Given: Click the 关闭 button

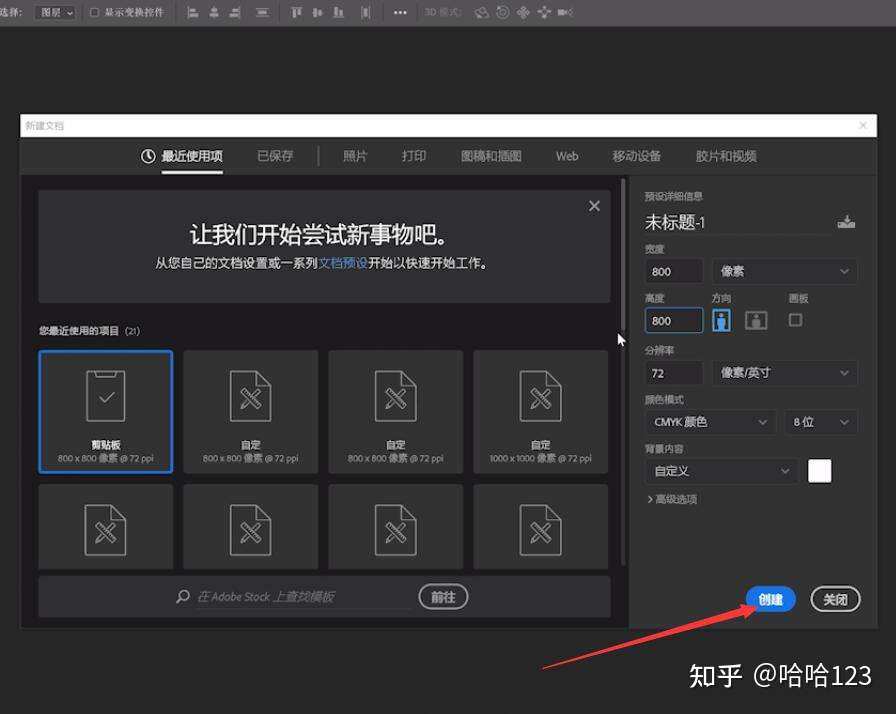Looking at the screenshot, I should coord(835,599).
